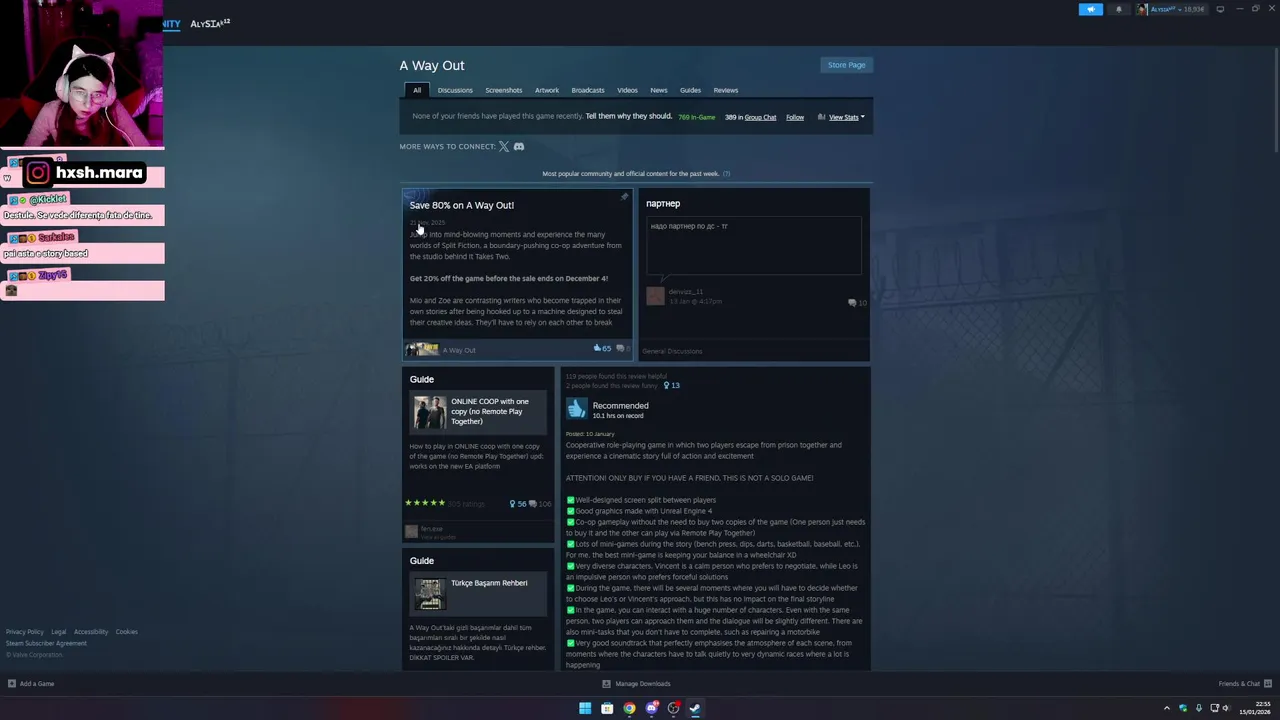Click the stats icon beside View Stats

(x=821, y=117)
